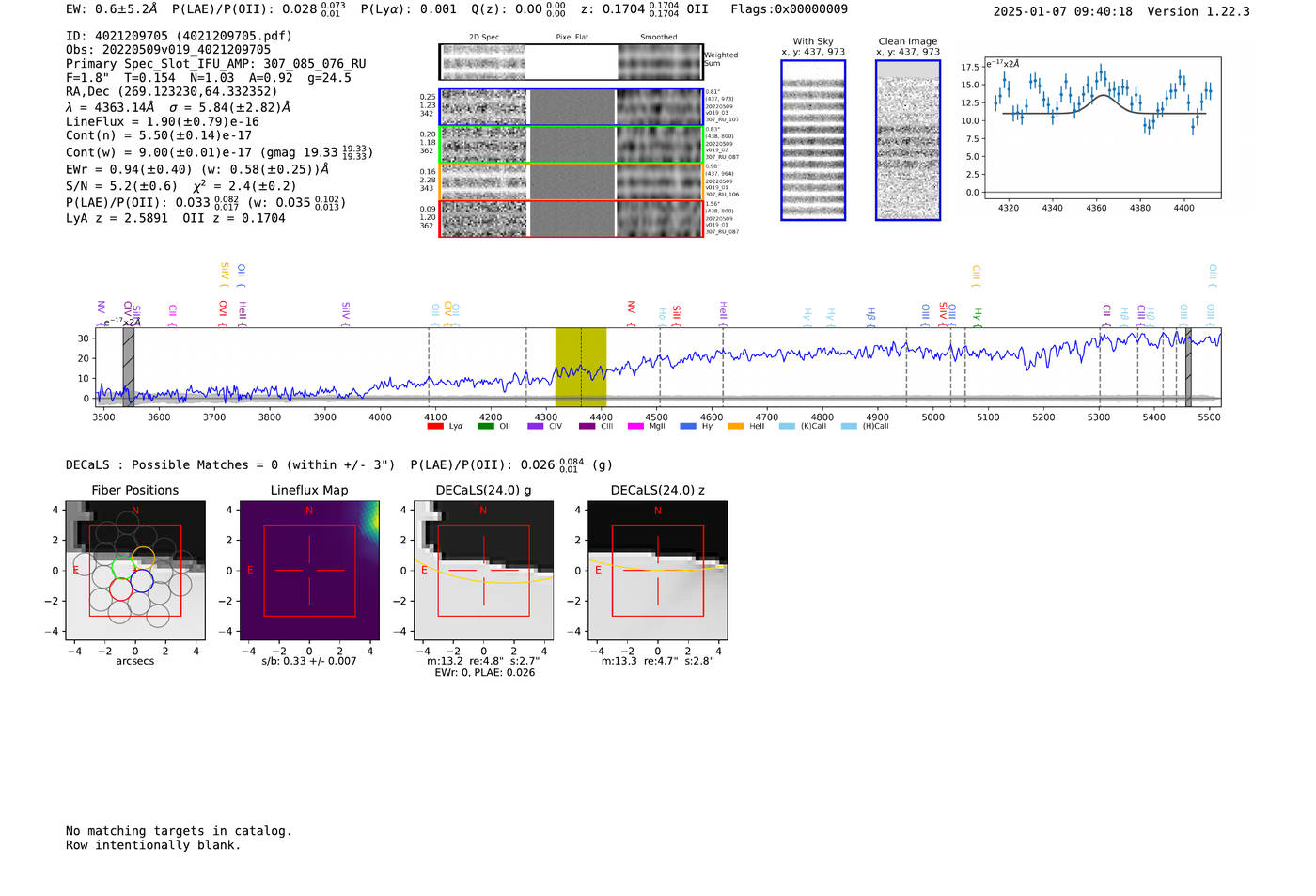Click the yellow highlighted band in the spectrum

click(581, 367)
